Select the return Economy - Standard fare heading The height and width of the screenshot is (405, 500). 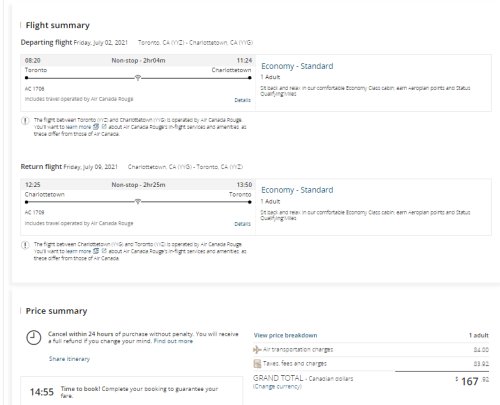pyautogui.click(x=297, y=190)
